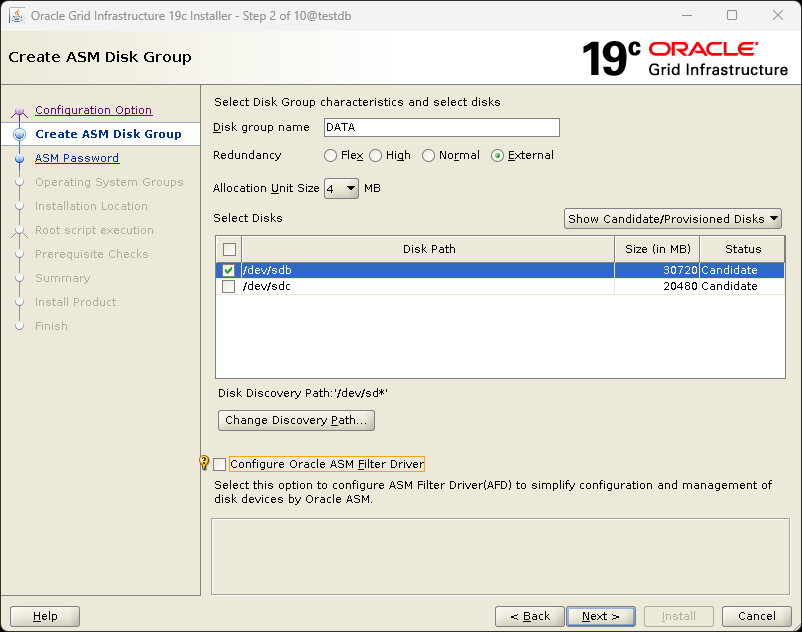Click the 30720 size cell

click(657, 270)
